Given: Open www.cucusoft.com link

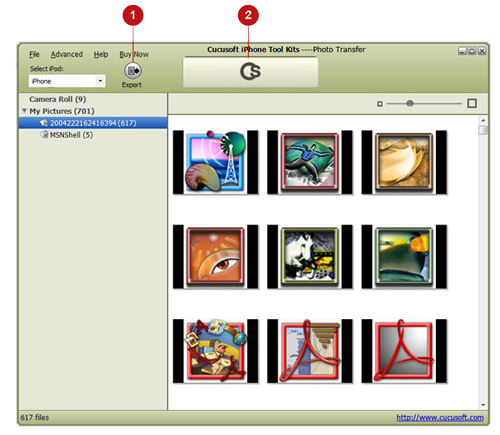Looking at the screenshot, I should point(440,417).
